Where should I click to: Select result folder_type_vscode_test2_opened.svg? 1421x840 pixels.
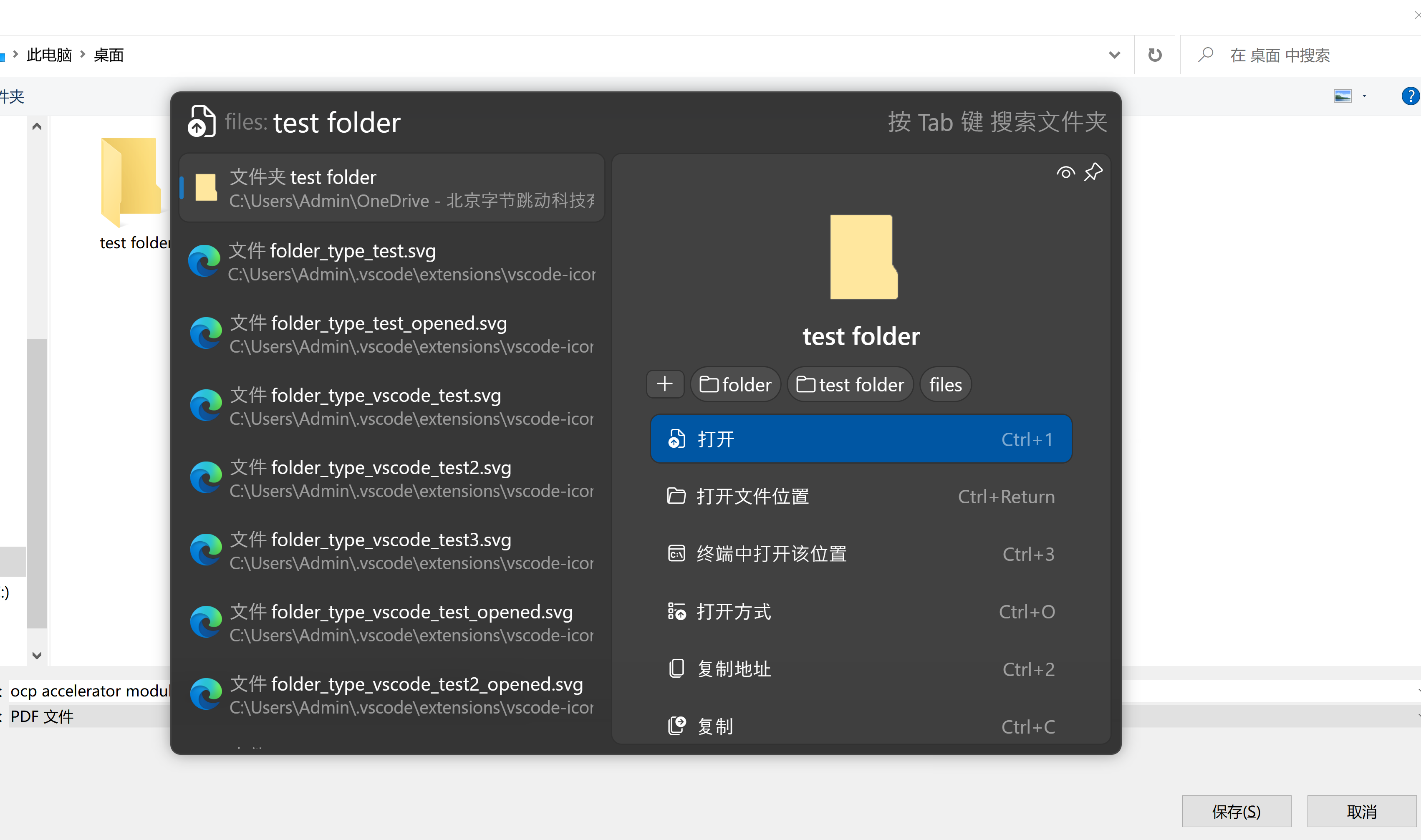point(391,694)
